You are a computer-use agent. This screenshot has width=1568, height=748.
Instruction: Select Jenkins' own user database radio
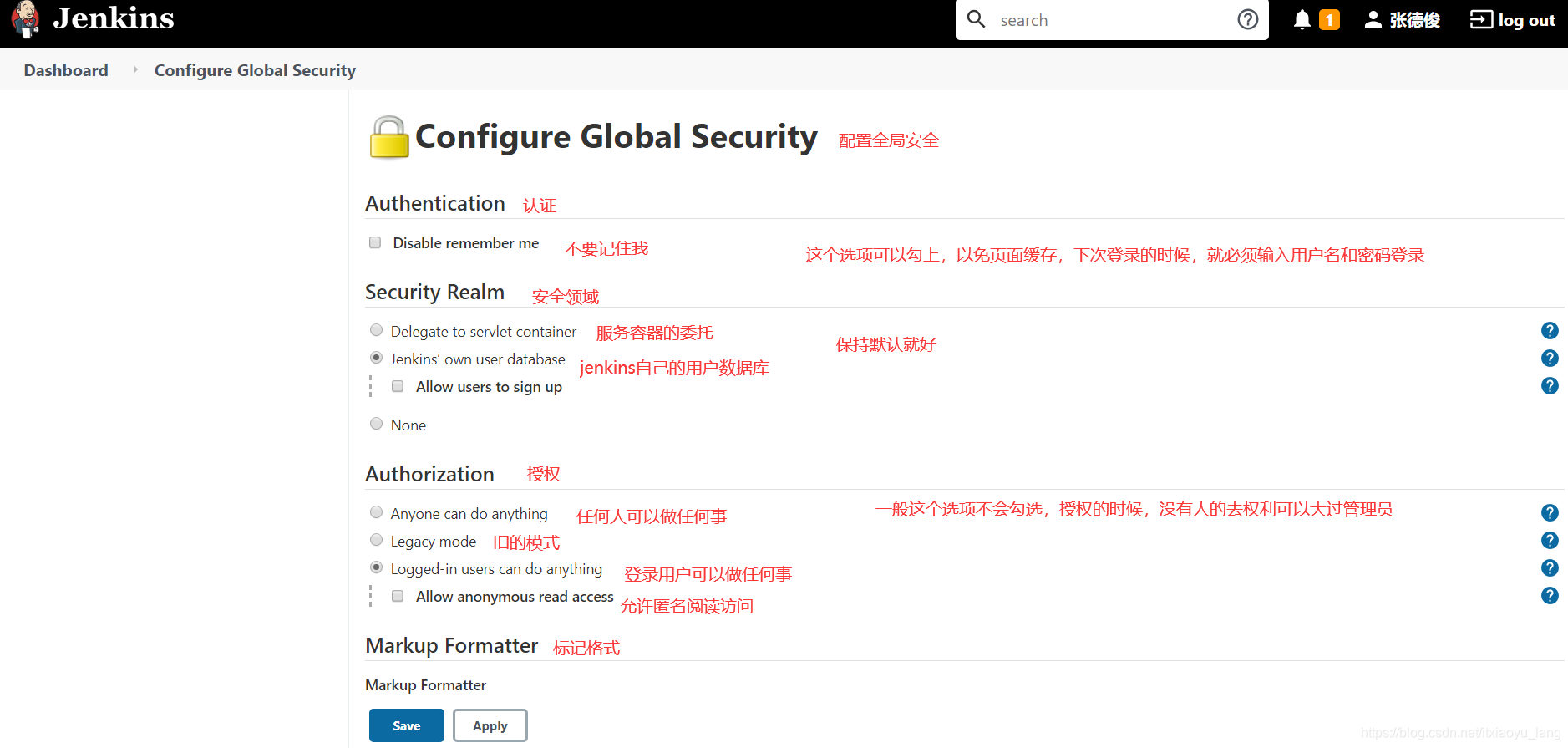click(x=377, y=358)
